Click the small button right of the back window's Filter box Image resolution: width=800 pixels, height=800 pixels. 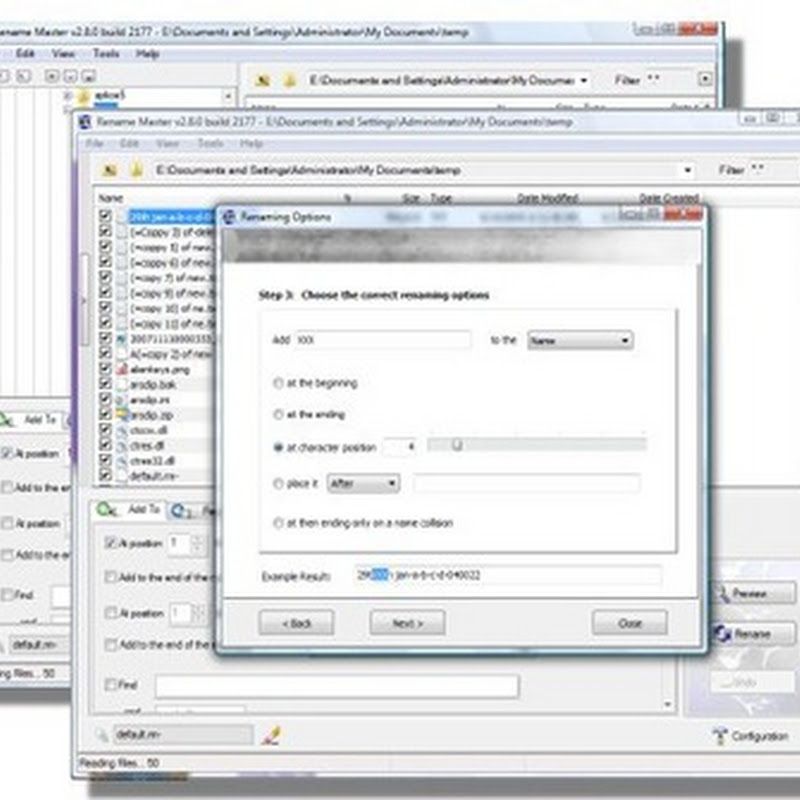705,79
